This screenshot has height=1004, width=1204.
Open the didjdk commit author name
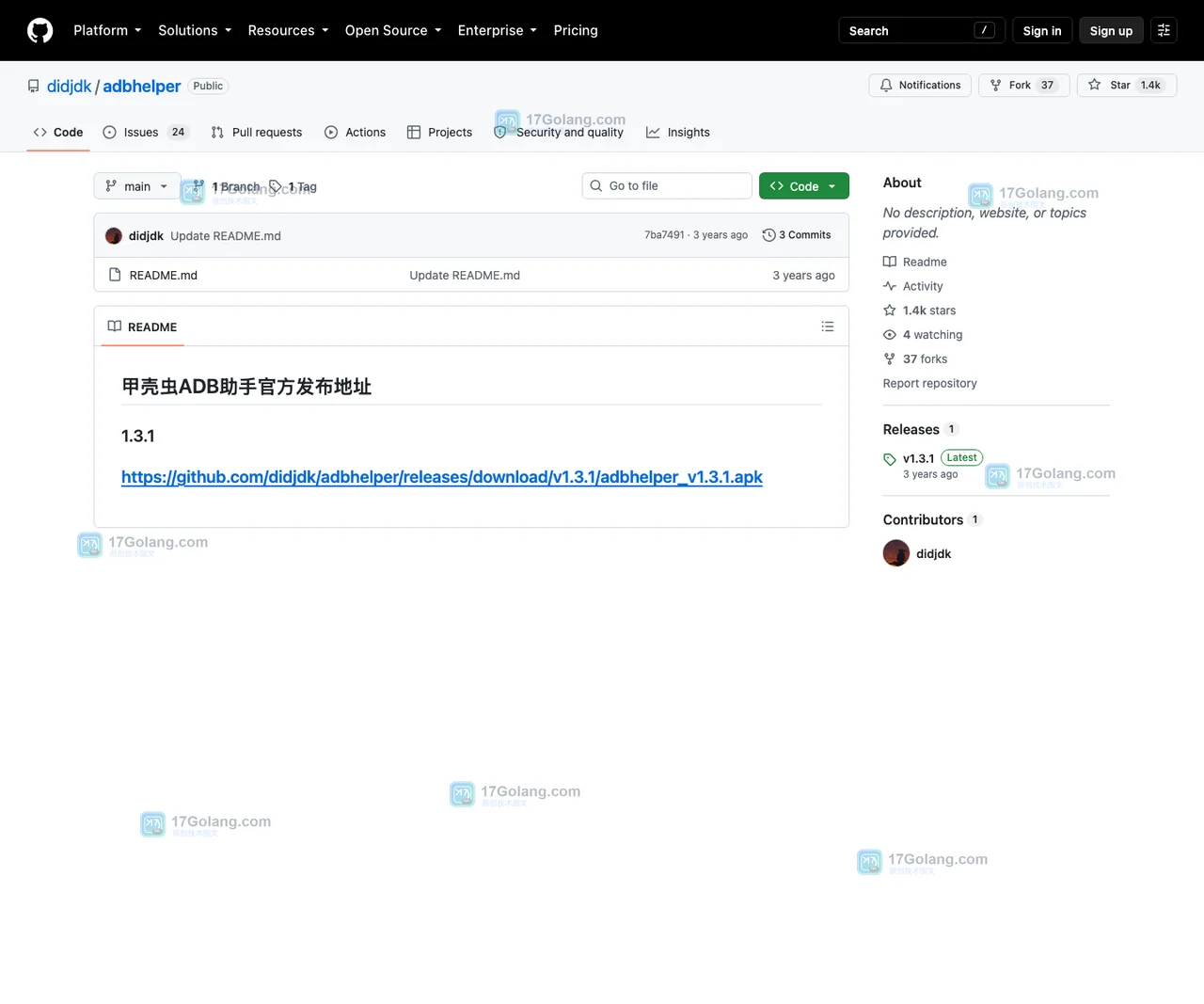[x=146, y=235]
